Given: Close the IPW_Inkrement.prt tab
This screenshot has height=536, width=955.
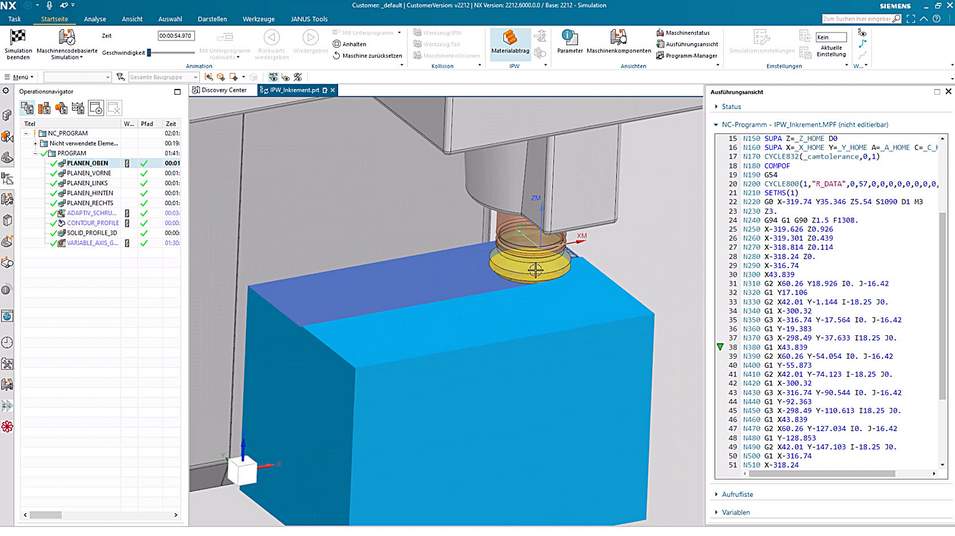Looking at the screenshot, I should [x=333, y=90].
